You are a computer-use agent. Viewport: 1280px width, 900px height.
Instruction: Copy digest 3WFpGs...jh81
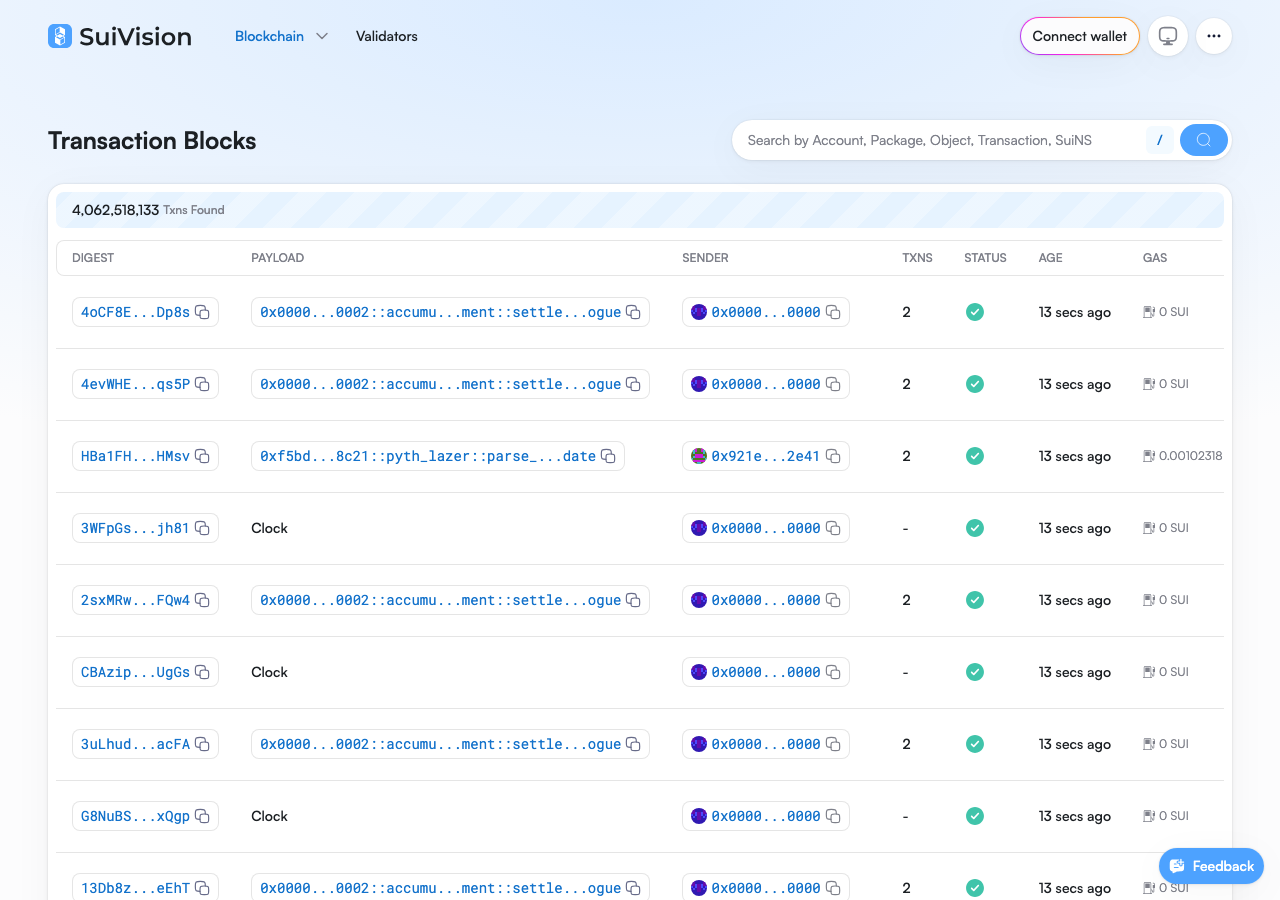pos(202,528)
